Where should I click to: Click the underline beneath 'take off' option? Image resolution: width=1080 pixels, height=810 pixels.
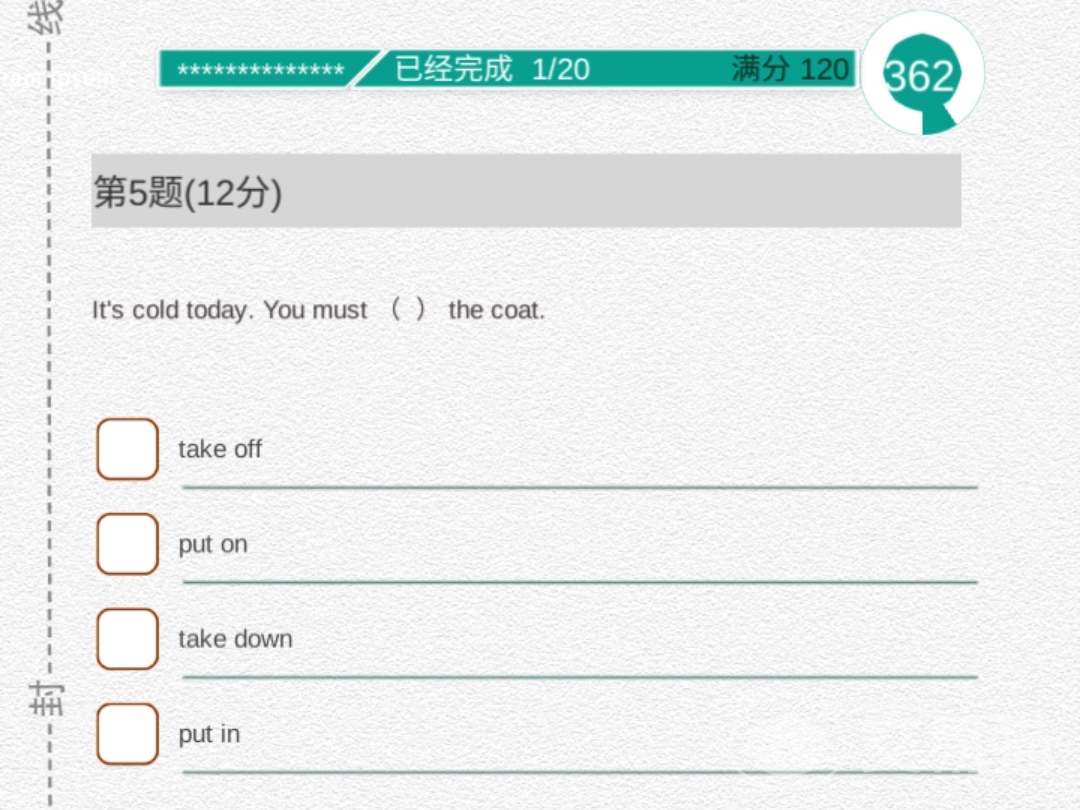[x=579, y=487]
